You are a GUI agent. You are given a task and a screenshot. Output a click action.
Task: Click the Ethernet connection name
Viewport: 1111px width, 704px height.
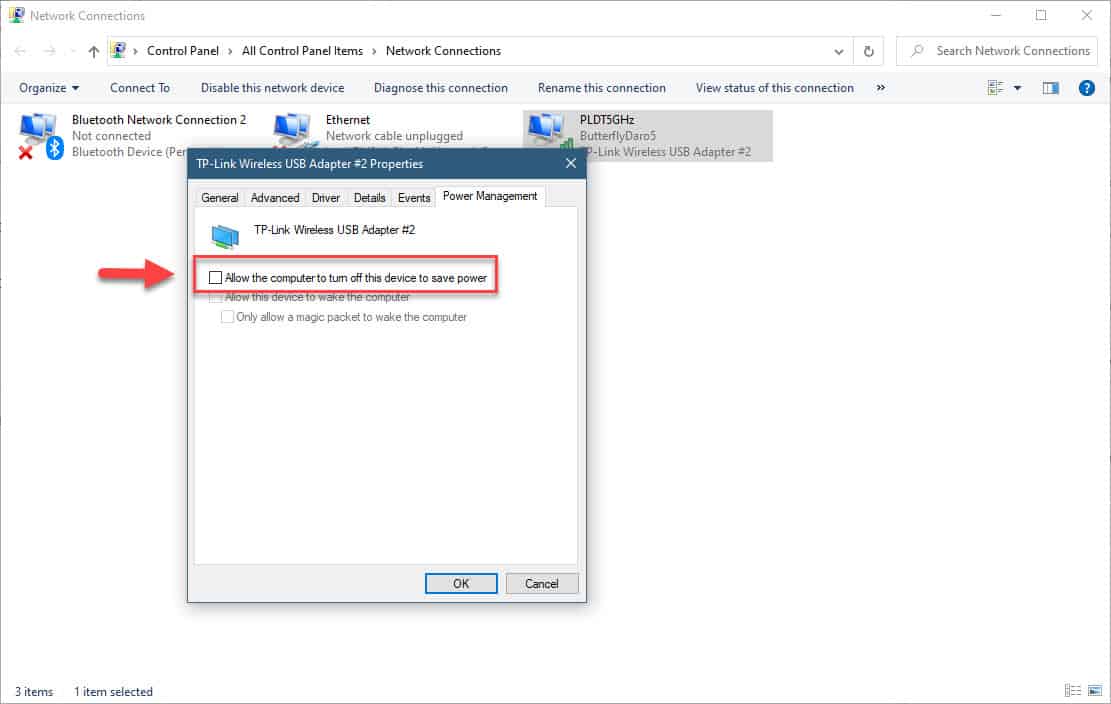348,120
